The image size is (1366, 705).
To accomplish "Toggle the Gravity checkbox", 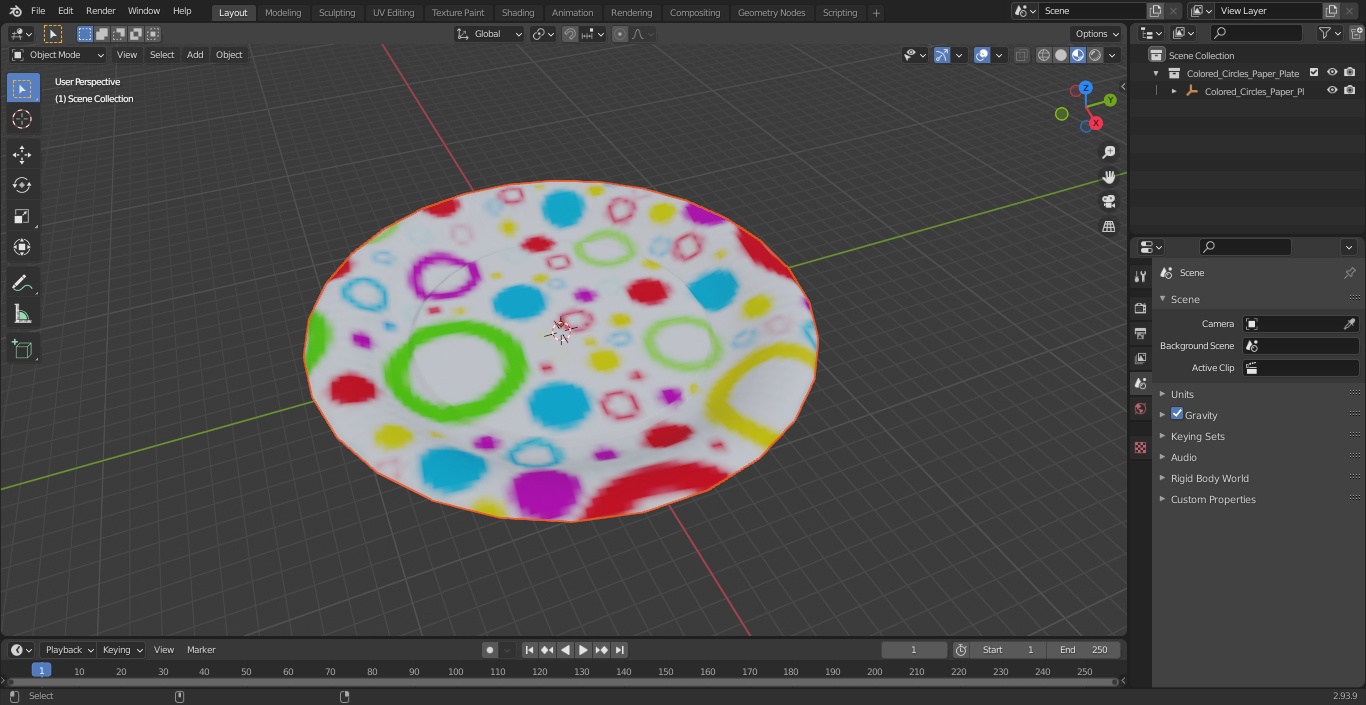I will (1177, 414).
